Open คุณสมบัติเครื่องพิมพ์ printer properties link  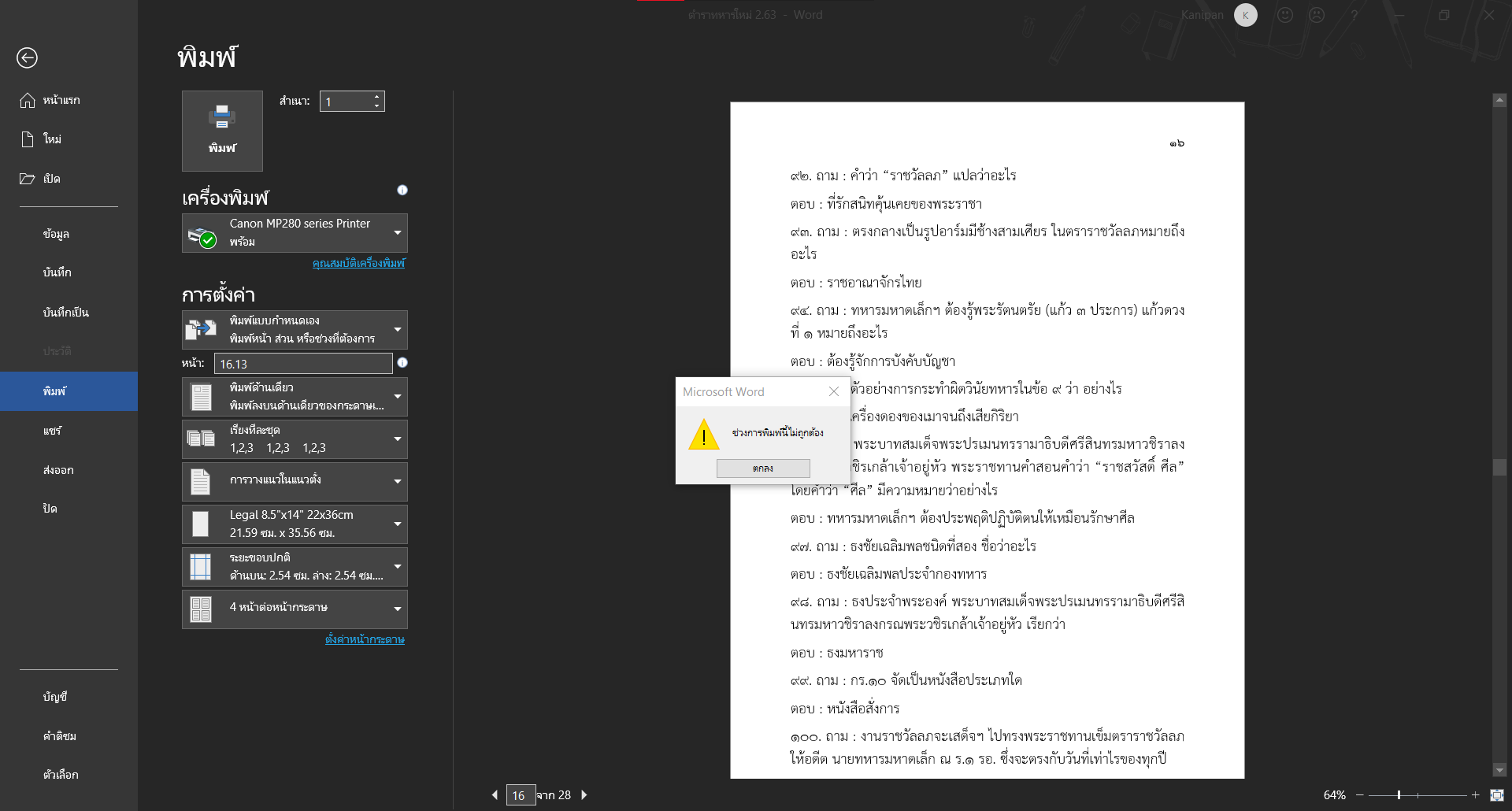[x=358, y=263]
